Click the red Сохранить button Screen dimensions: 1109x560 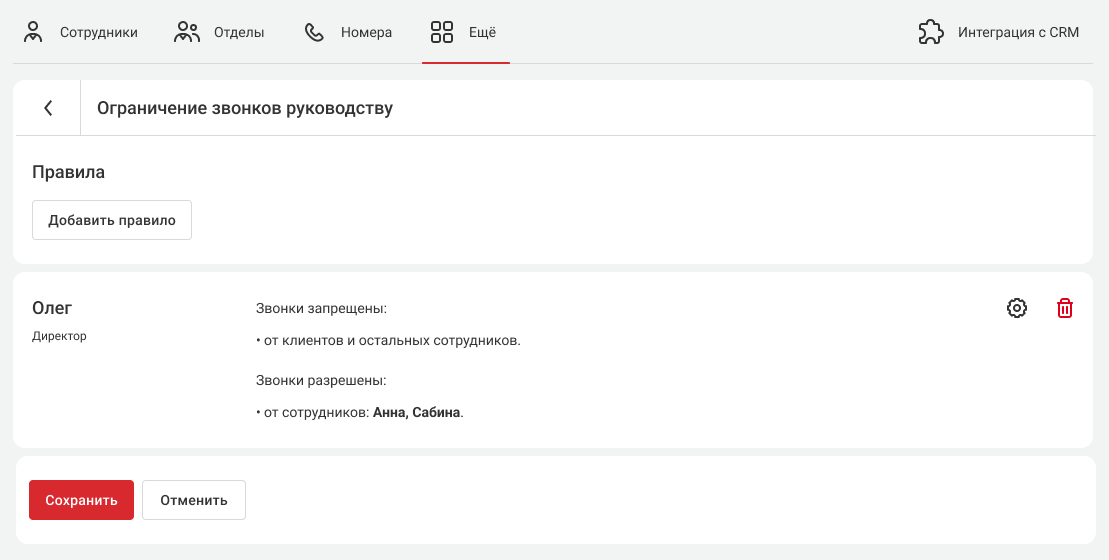tap(81, 500)
